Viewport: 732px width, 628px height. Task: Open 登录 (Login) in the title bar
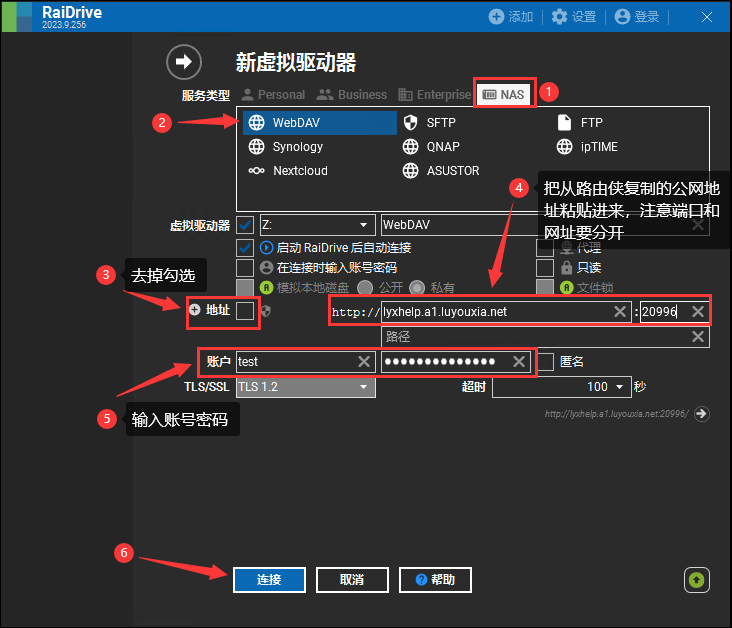(637, 17)
